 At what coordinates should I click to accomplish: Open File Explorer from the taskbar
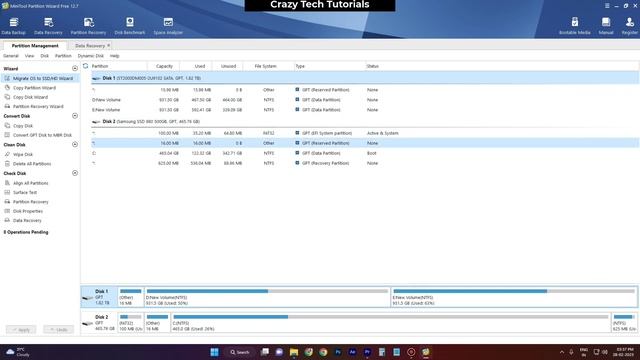point(293,352)
